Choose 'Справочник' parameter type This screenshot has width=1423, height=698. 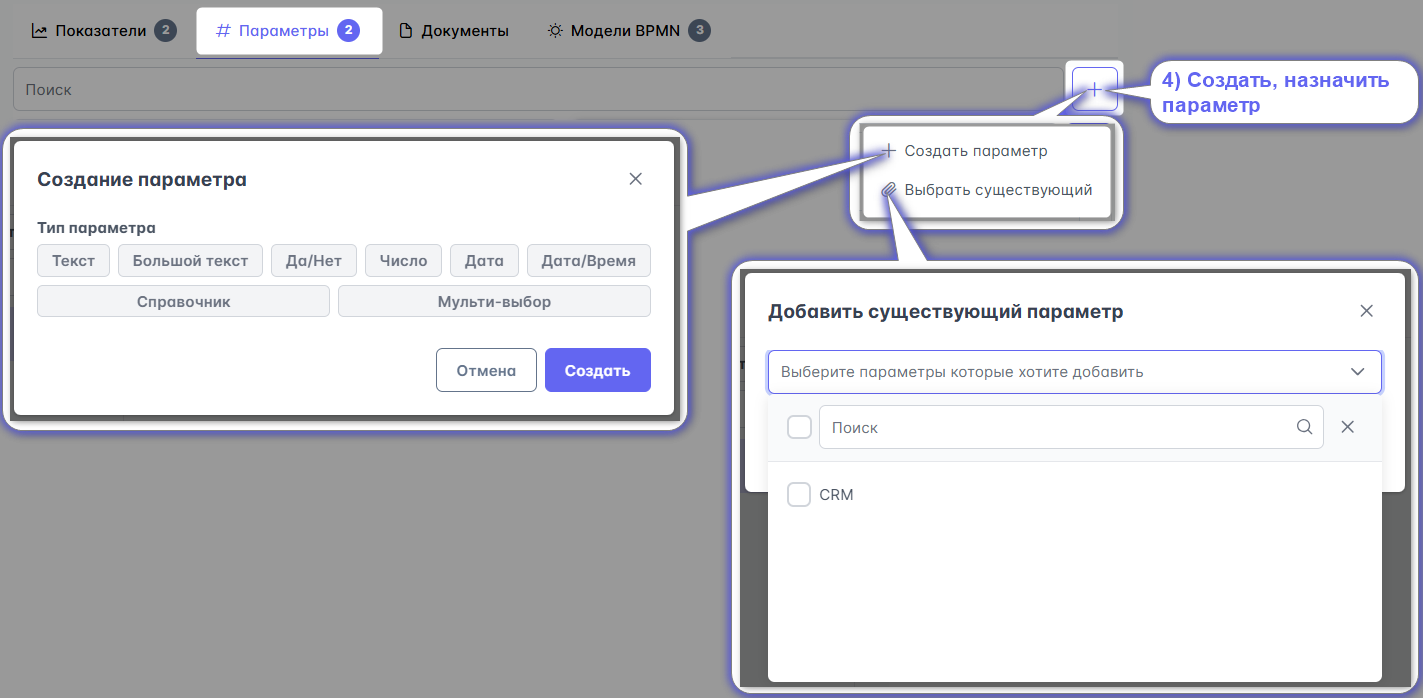pos(183,301)
